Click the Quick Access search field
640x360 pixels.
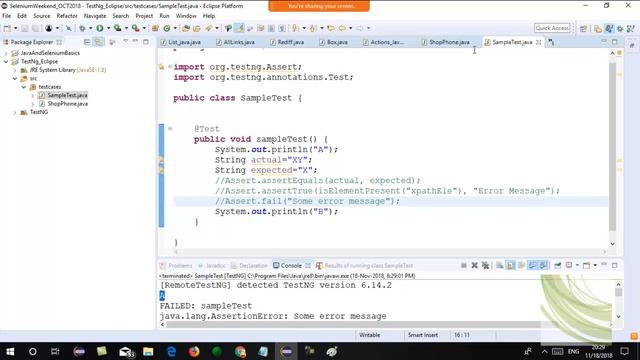click(552, 28)
